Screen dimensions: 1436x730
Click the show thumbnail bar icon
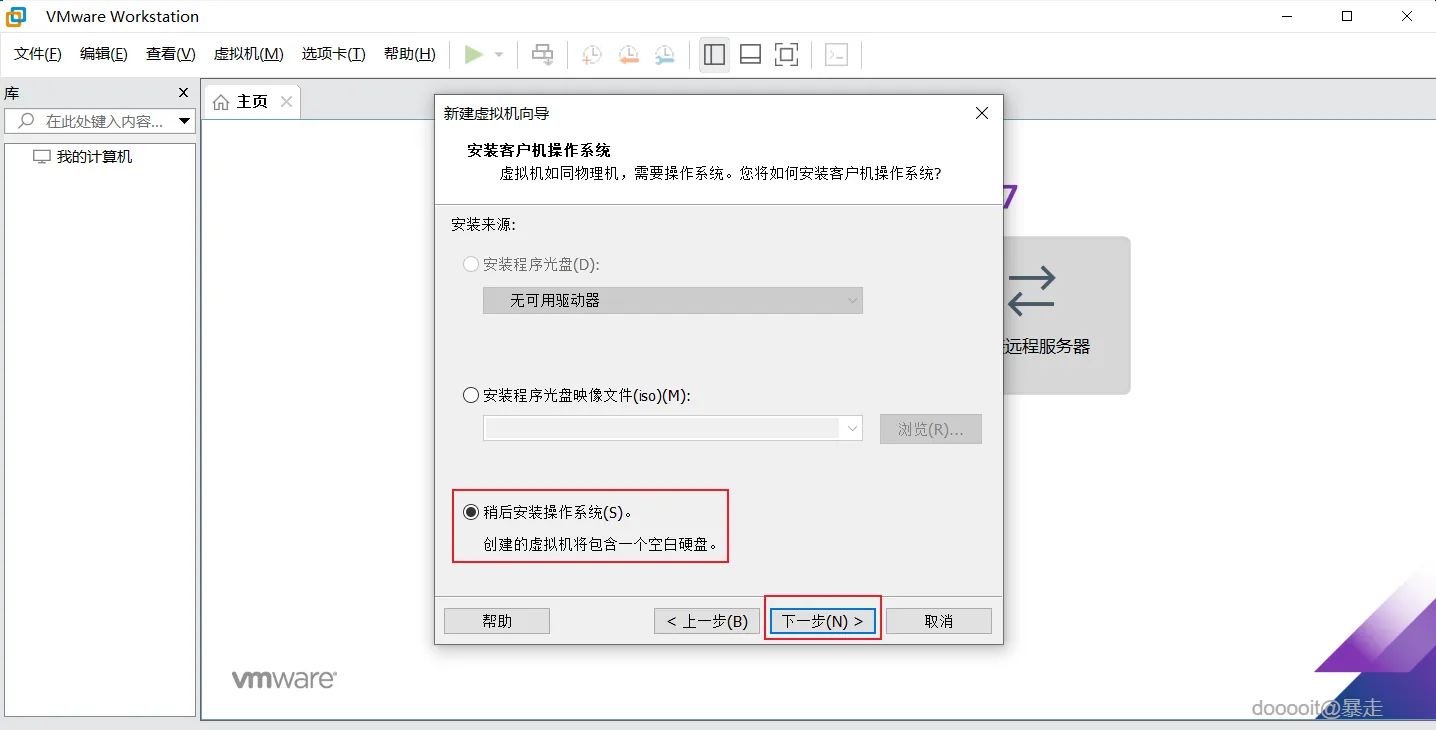coord(750,54)
